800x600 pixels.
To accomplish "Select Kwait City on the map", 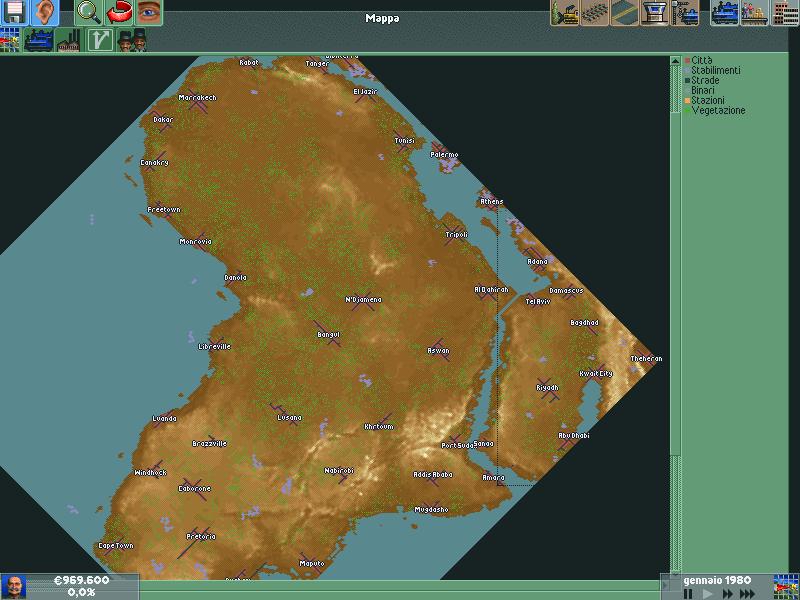I will pyautogui.click(x=596, y=374).
